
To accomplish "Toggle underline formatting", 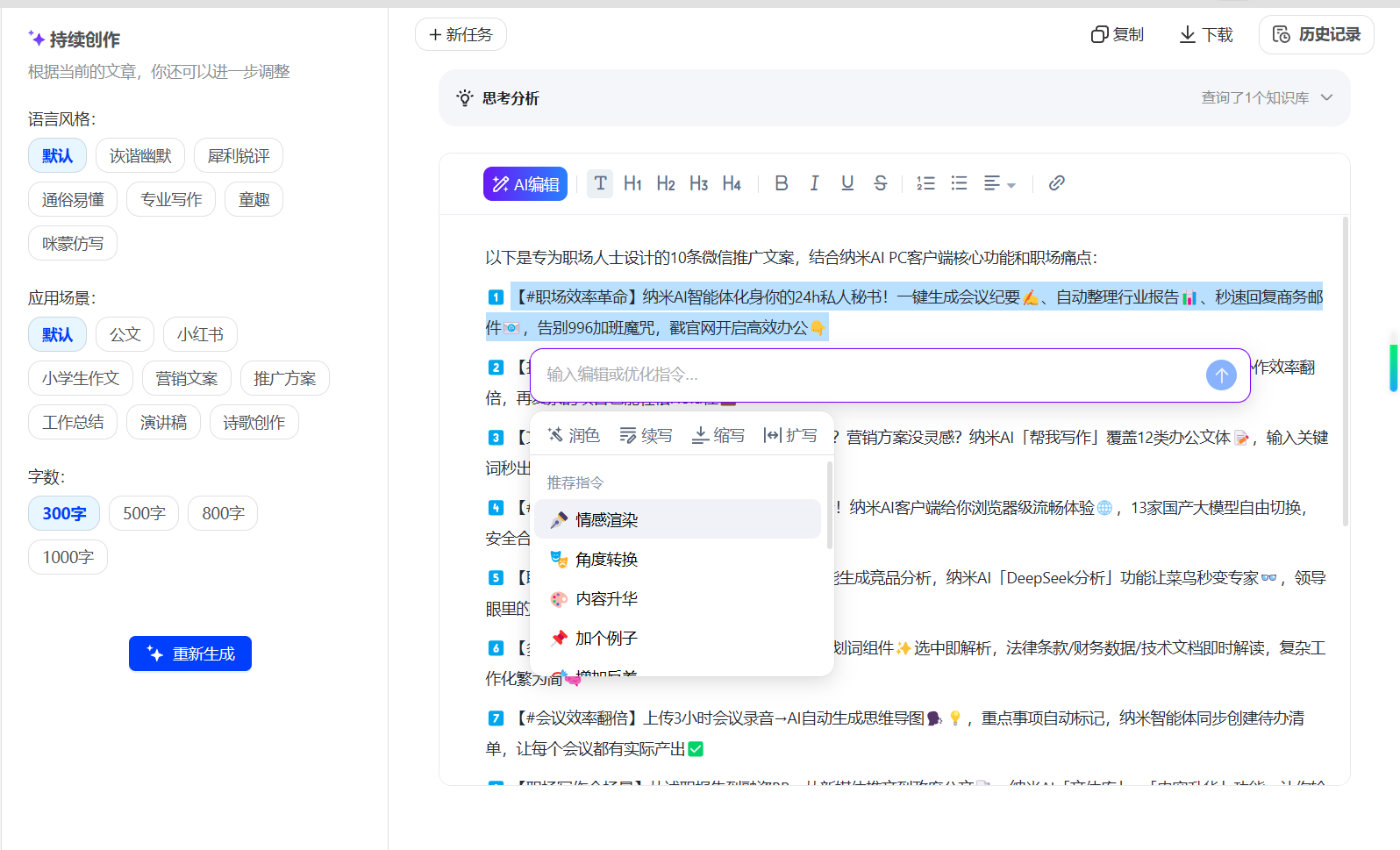I will [x=847, y=183].
